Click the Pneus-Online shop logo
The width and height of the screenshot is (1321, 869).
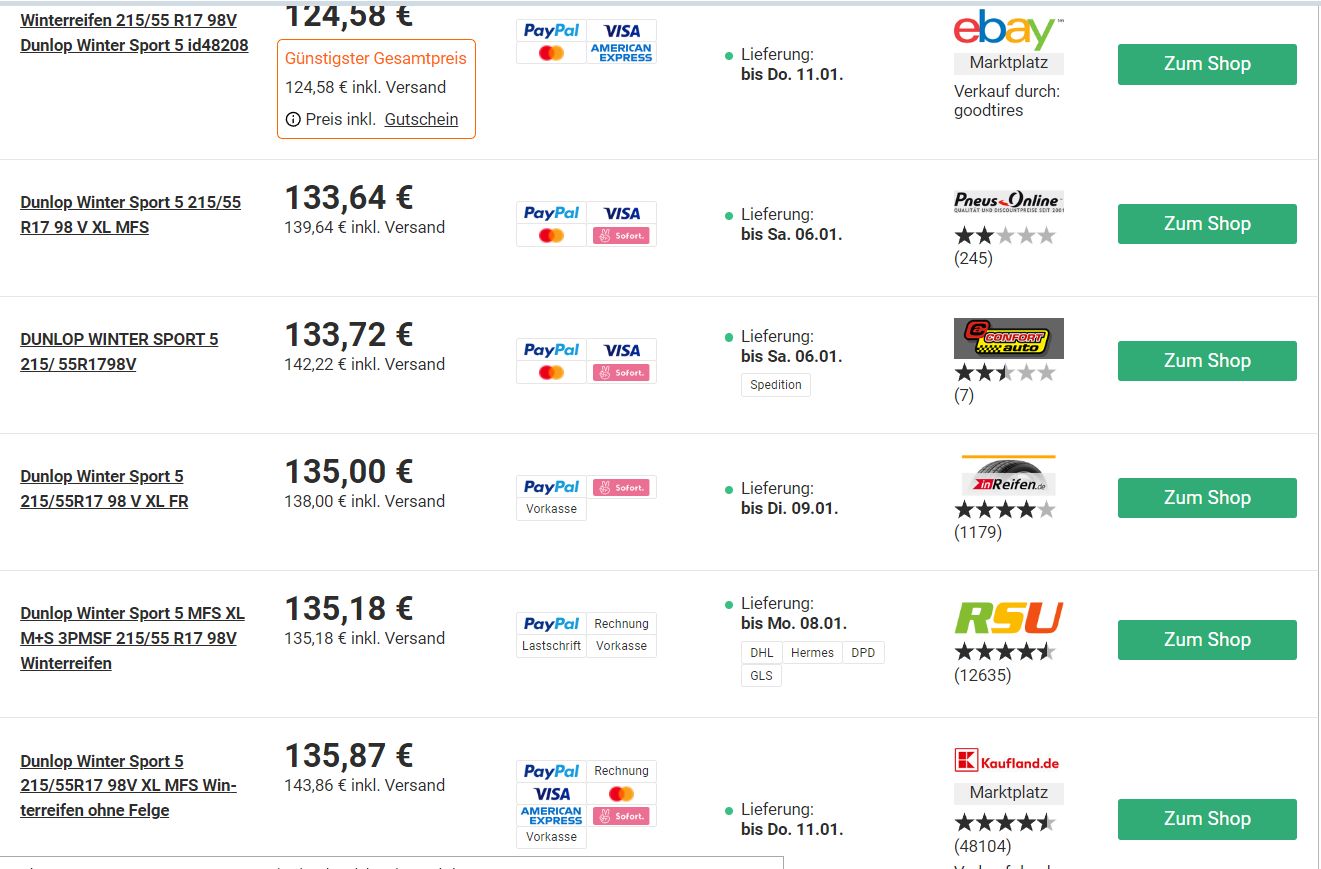pyautogui.click(x=1008, y=201)
